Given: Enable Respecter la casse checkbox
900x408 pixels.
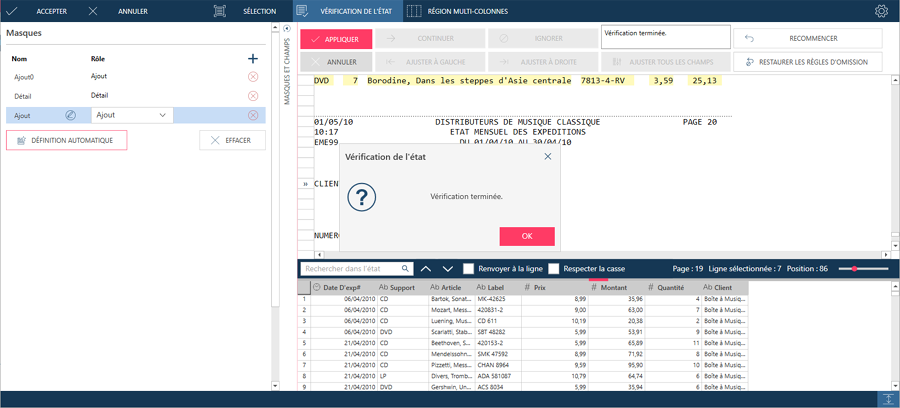Looking at the screenshot, I should (x=554, y=269).
